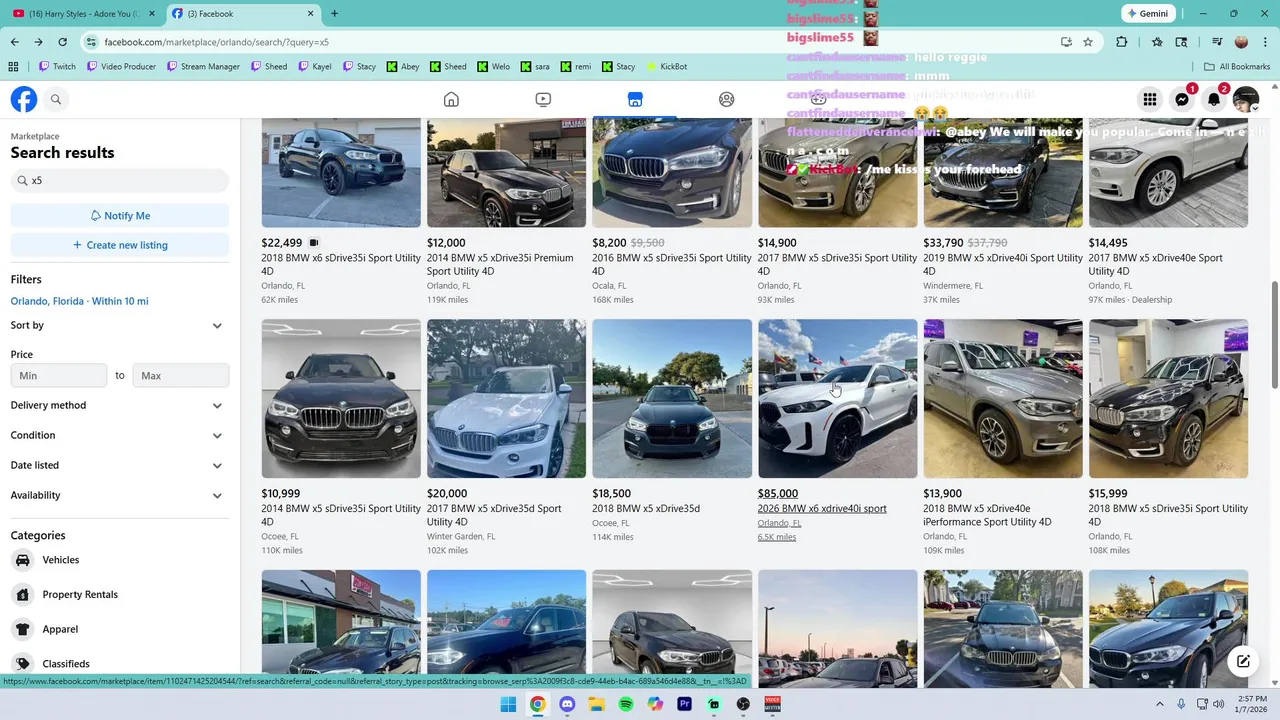Open Spotify from the taskbar

pyautogui.click(x=626, y=704)
